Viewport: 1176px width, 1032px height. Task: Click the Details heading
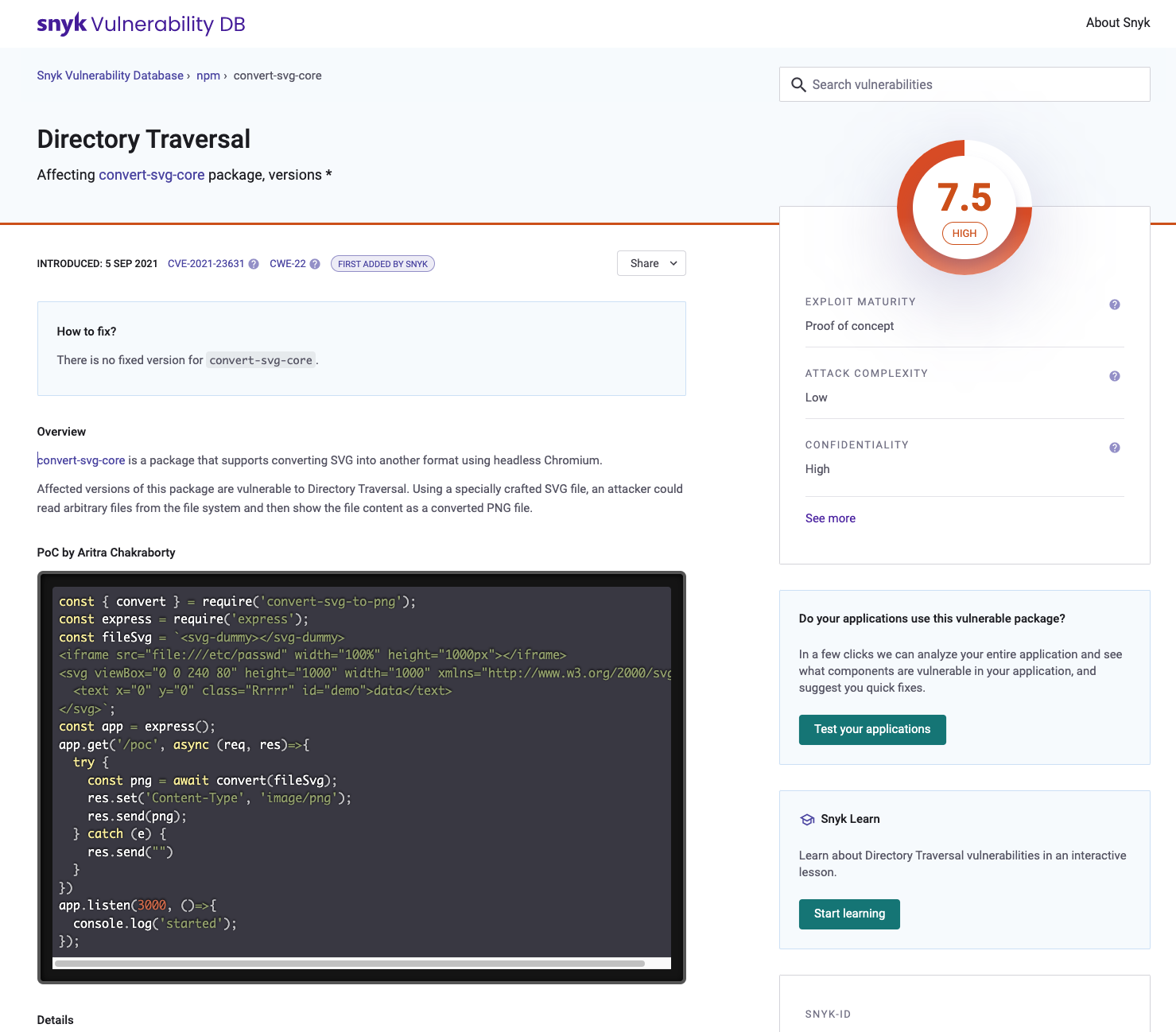pos(55,1020)
